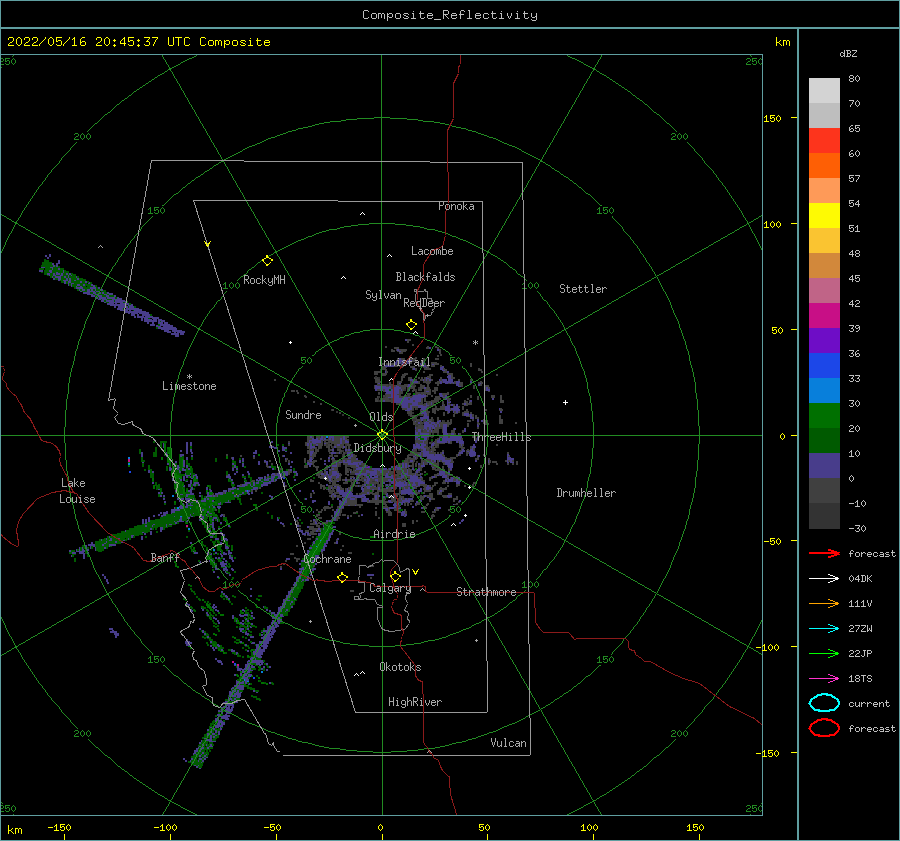
Task: Click the yellow diamond marker above Calgary
Action: (x=395, y=576)
